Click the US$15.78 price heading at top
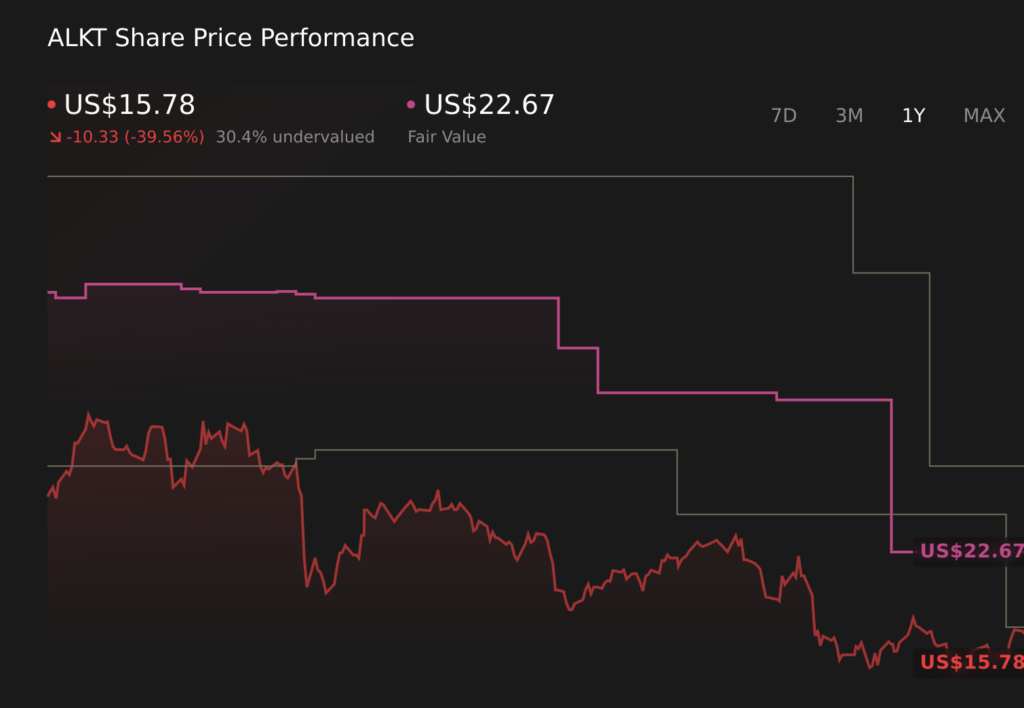Screen dimensions: 1024x708 [x=129, y=105]
